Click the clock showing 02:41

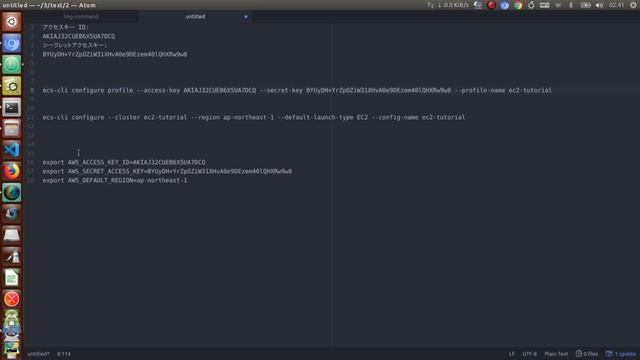pos(616,5)
